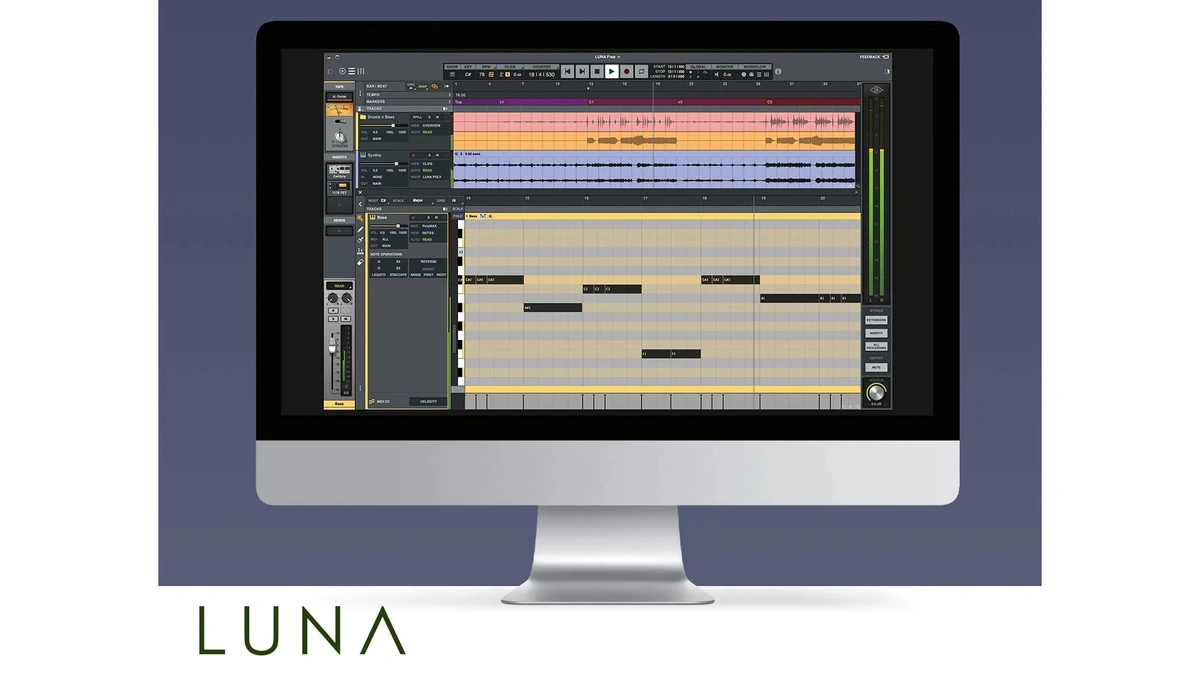This screenshot has height=675, width=1200.
Task: Expand the Markers row arrow
Action: tap(450, 102)
